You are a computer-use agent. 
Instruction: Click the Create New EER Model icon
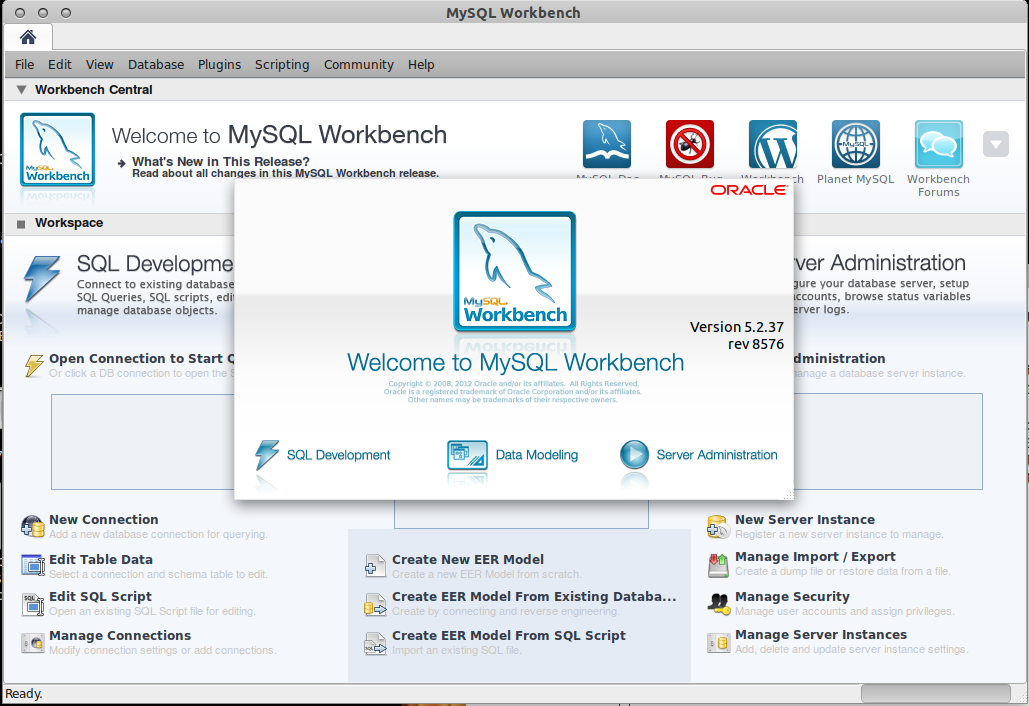click(375, 565)
